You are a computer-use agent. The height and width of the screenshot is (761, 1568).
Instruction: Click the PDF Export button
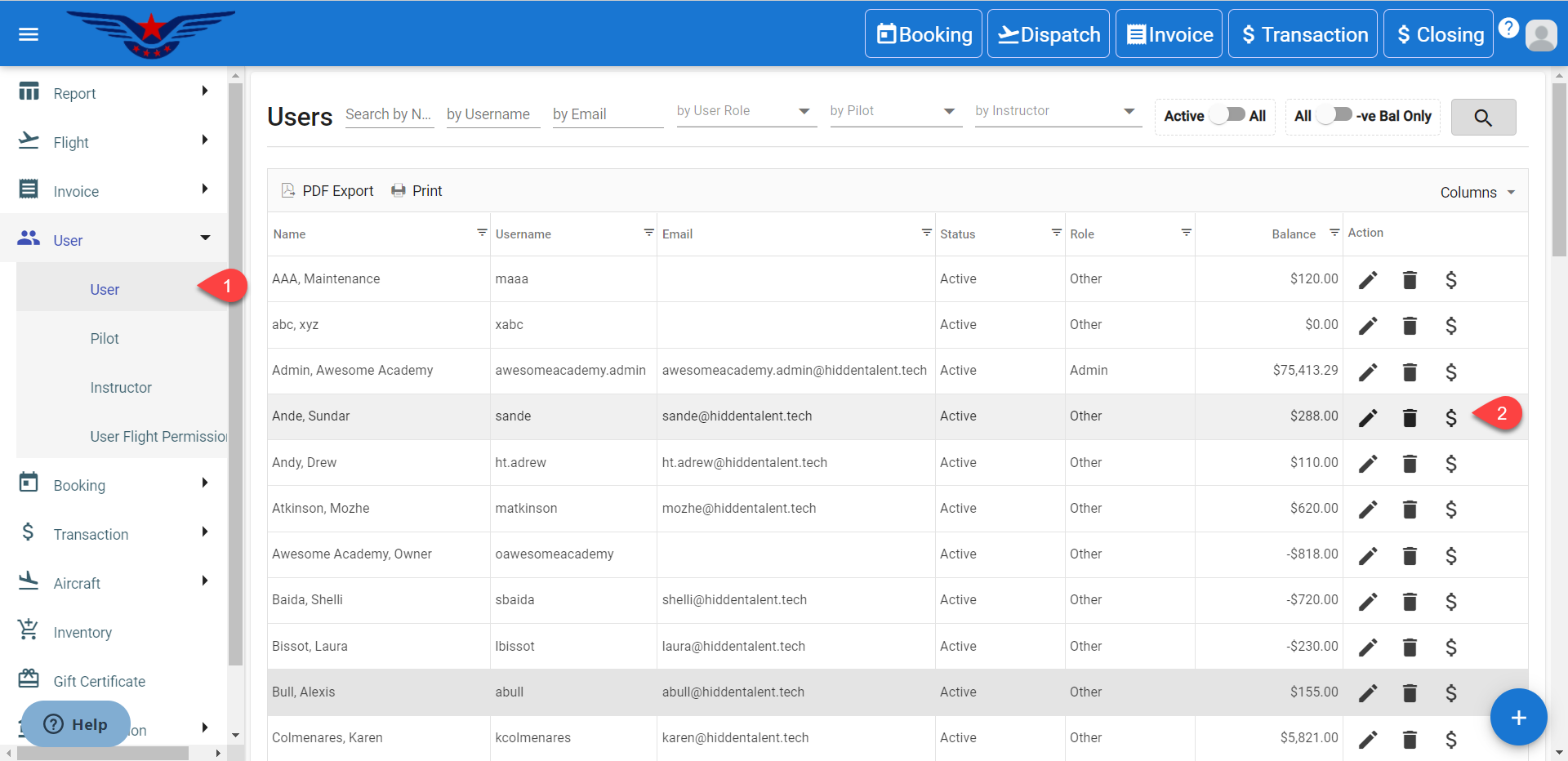(327, 191)
